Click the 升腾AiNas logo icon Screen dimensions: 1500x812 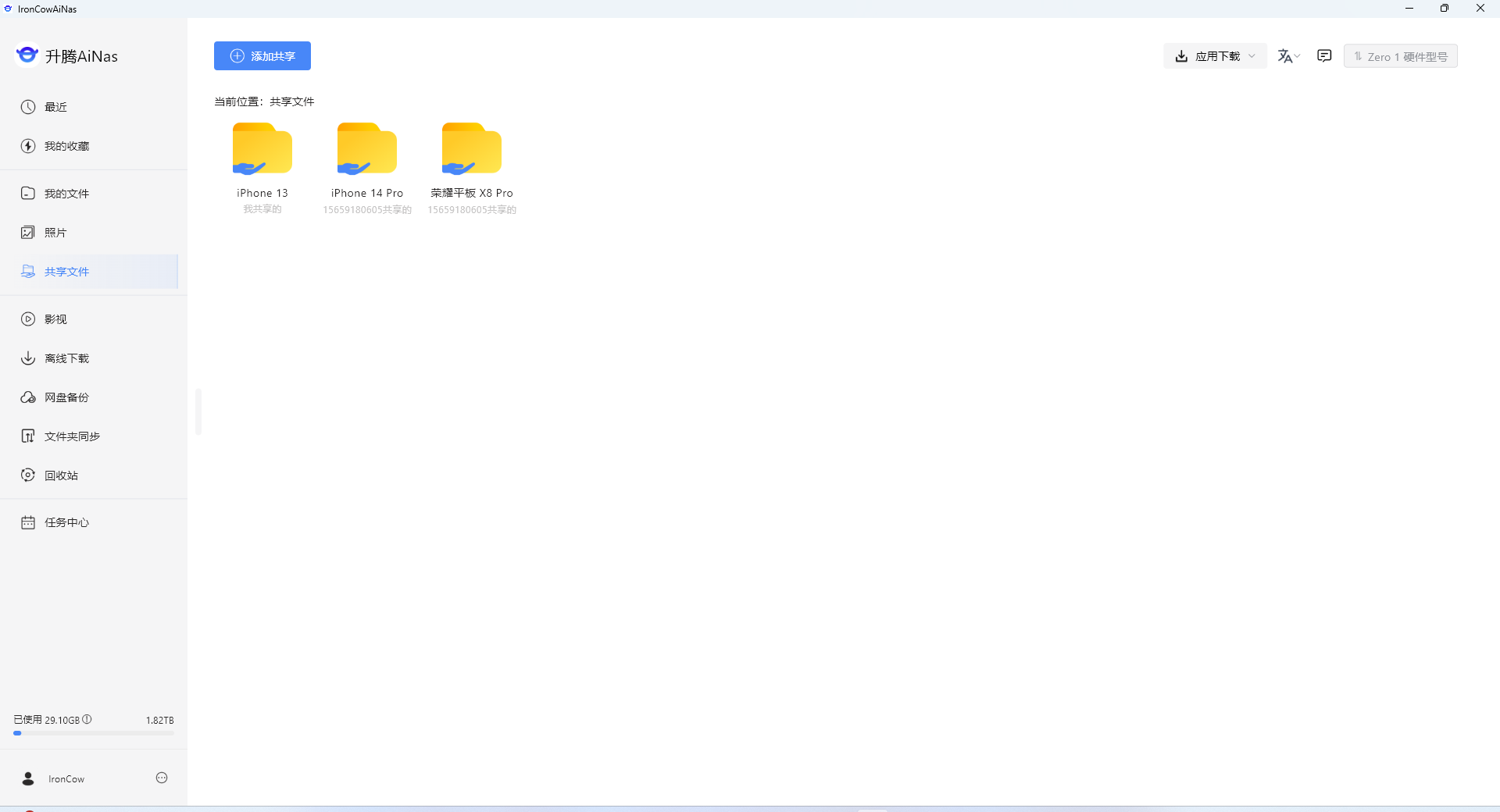27,55
